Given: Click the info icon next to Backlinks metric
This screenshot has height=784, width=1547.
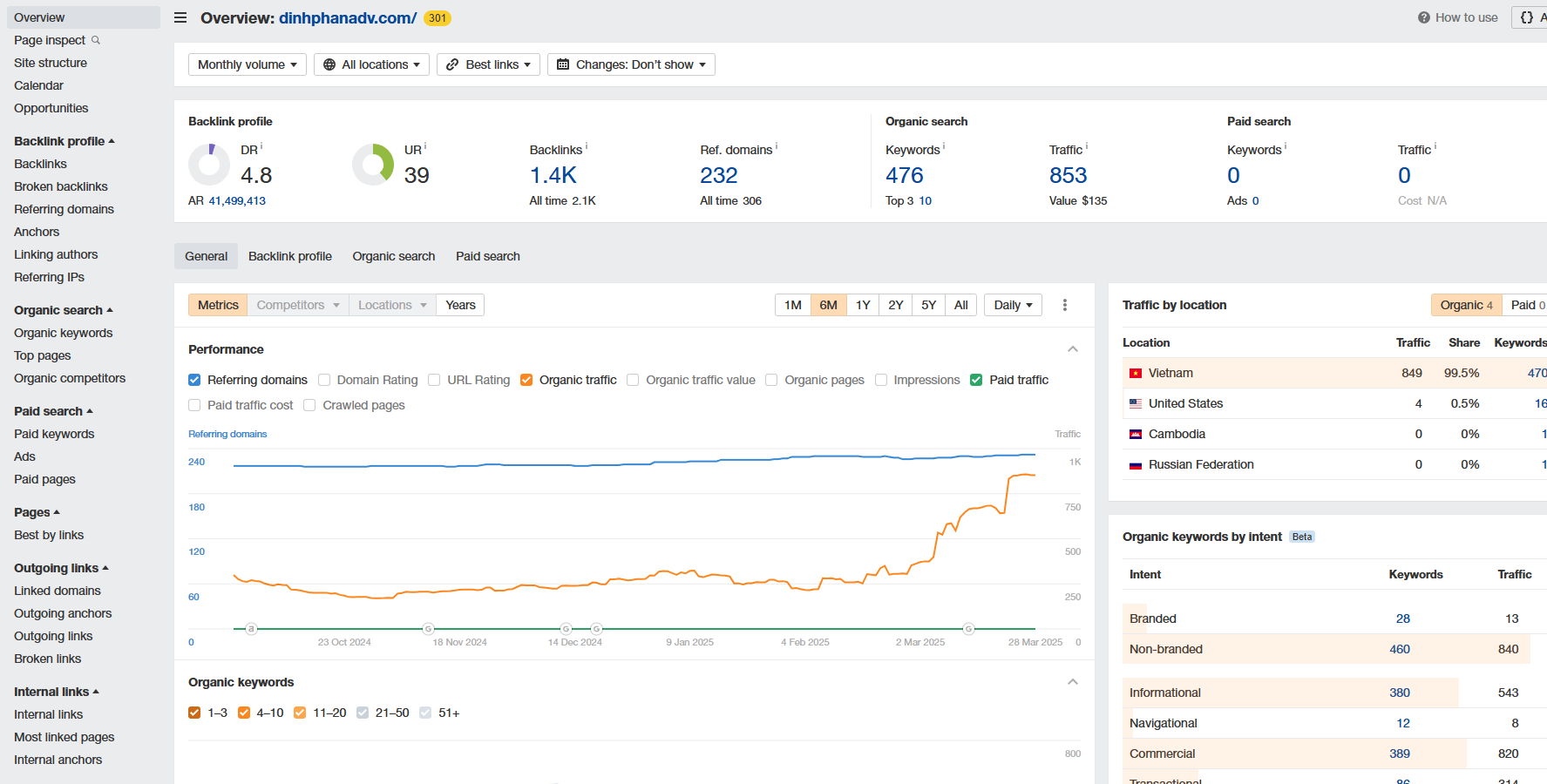Looking at the screenshot, I should (x=587, y=146).
